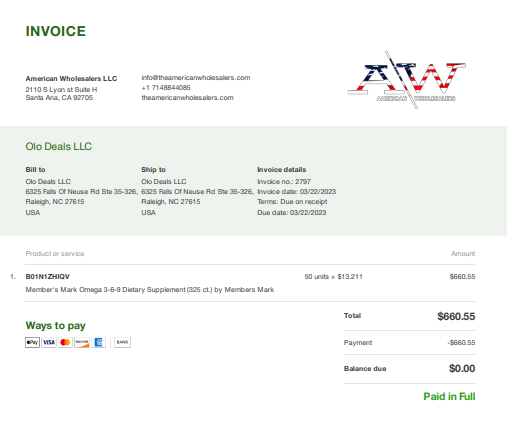Screen dimensions: 507x422
Task: Choose the Mastercard payment icon
Action: click(65, 342)
